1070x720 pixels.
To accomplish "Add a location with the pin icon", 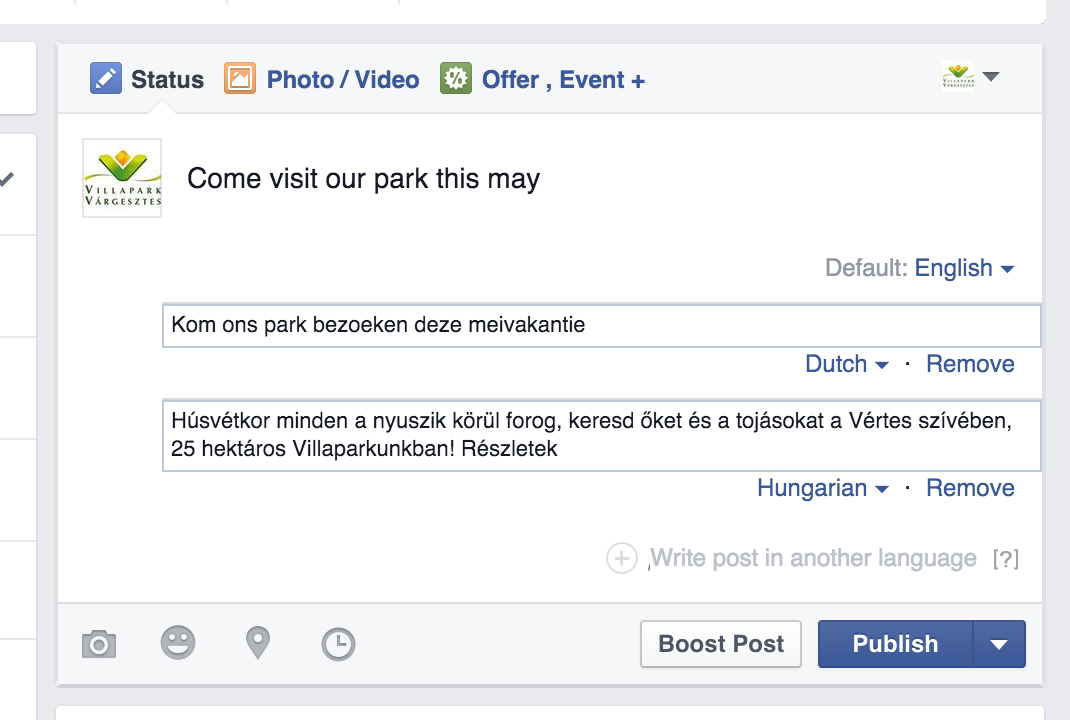I will [x=258, y=643].
